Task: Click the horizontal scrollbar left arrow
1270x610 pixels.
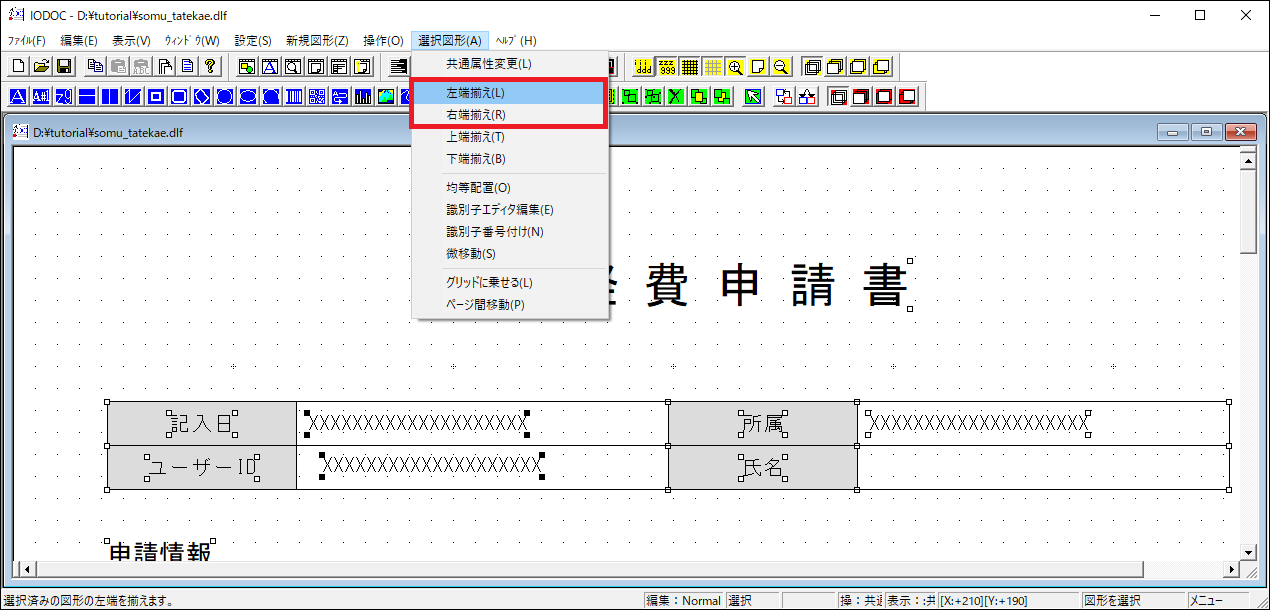Action: click(x=28, y=569)
